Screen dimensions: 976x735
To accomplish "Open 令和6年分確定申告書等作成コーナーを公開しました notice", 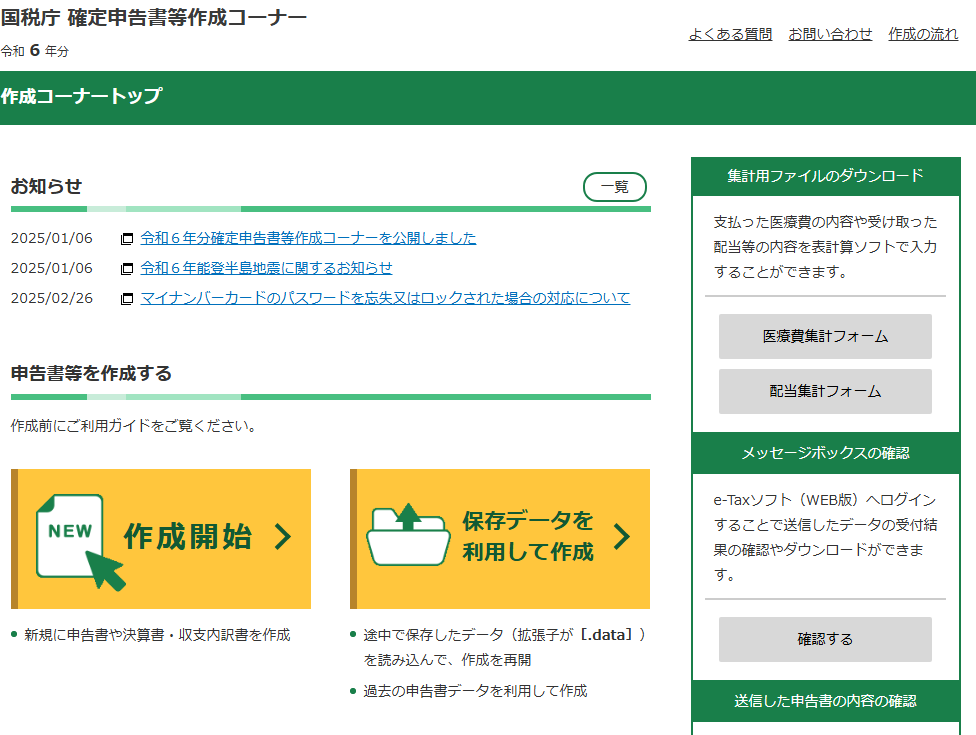I will click(x=308, y=238).
